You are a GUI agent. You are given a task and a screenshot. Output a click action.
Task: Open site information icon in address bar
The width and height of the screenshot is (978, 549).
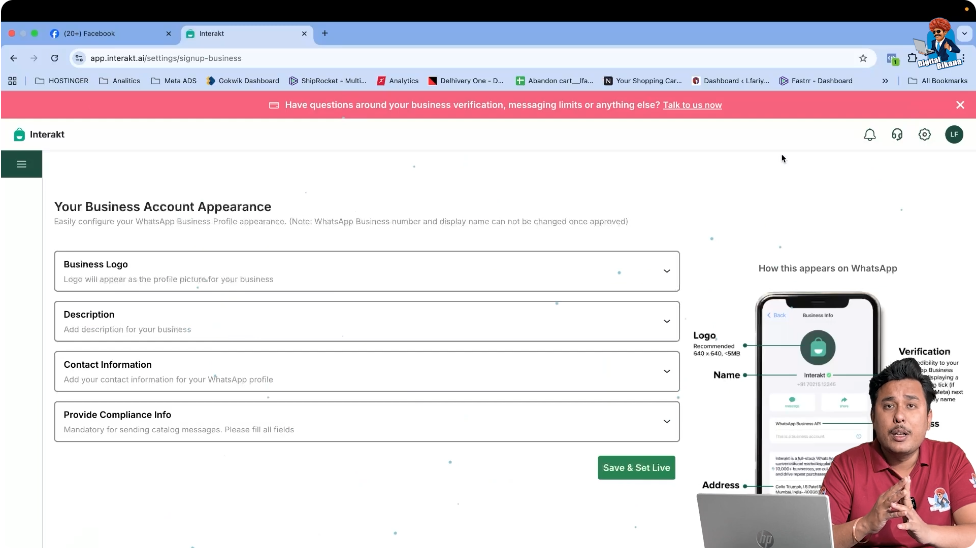pyautogui.click(x=79, y=58)
